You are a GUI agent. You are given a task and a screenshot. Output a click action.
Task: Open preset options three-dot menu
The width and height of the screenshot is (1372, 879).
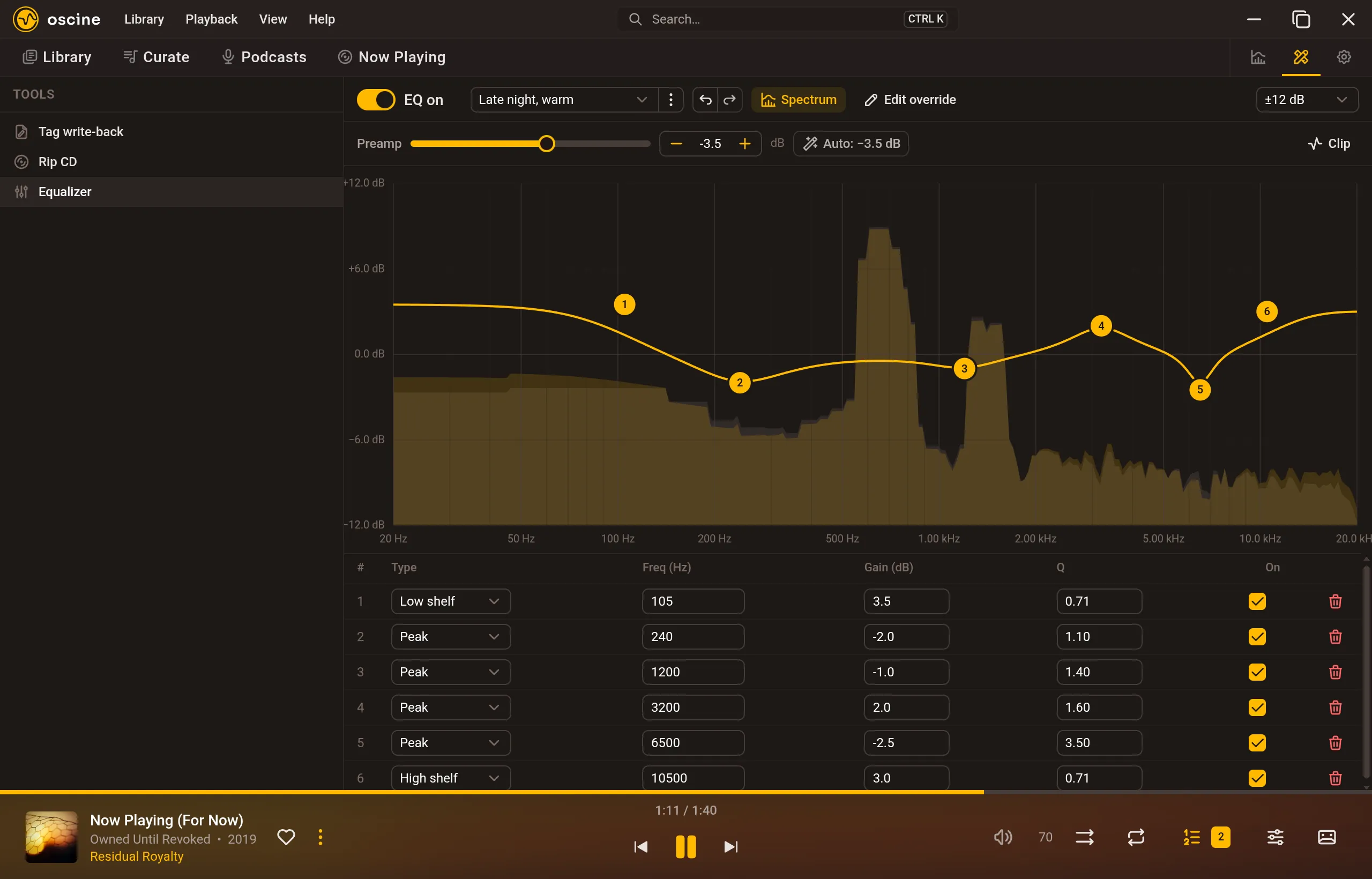pos(670,100)
